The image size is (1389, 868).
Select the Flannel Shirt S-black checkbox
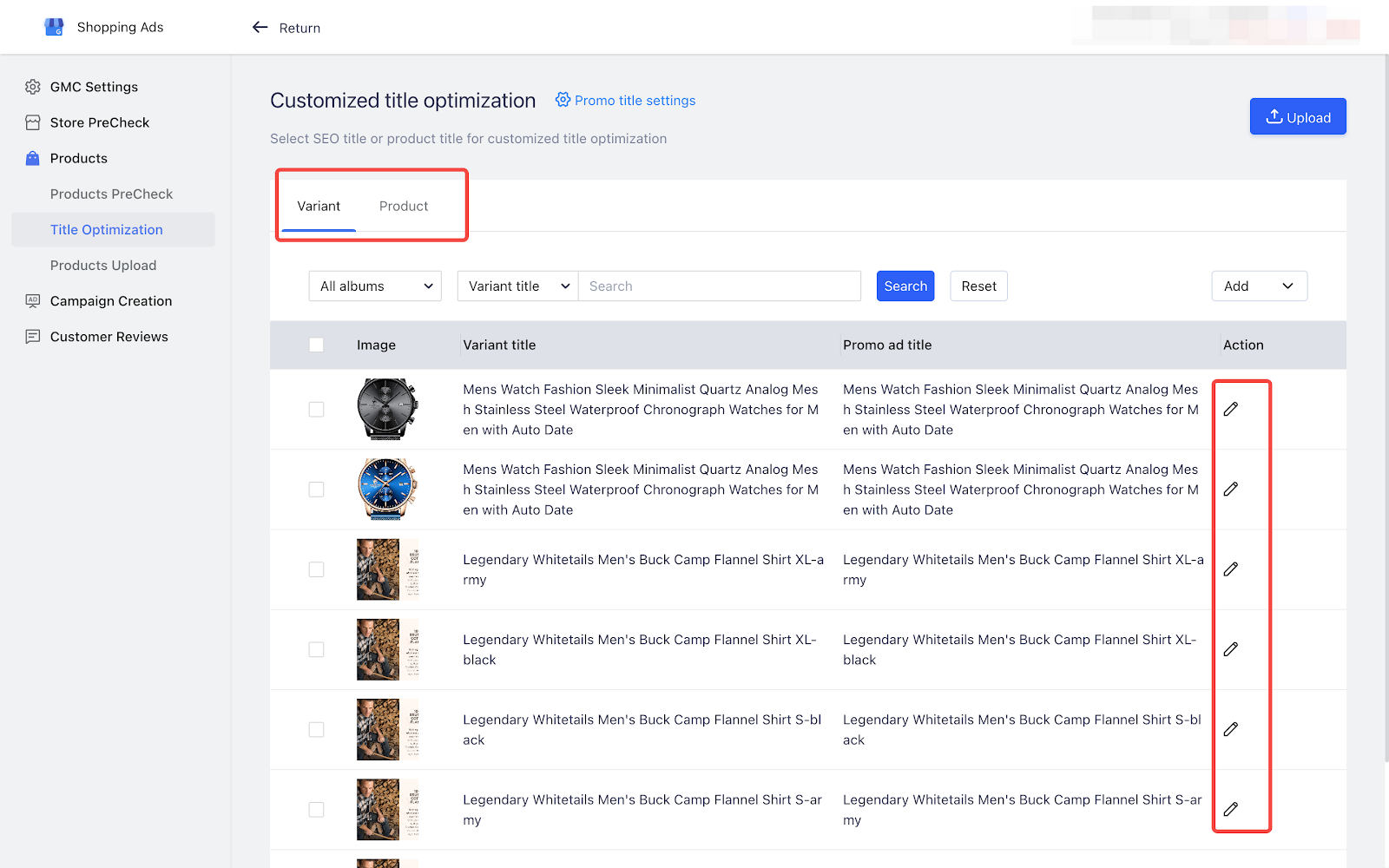(316, 729)
